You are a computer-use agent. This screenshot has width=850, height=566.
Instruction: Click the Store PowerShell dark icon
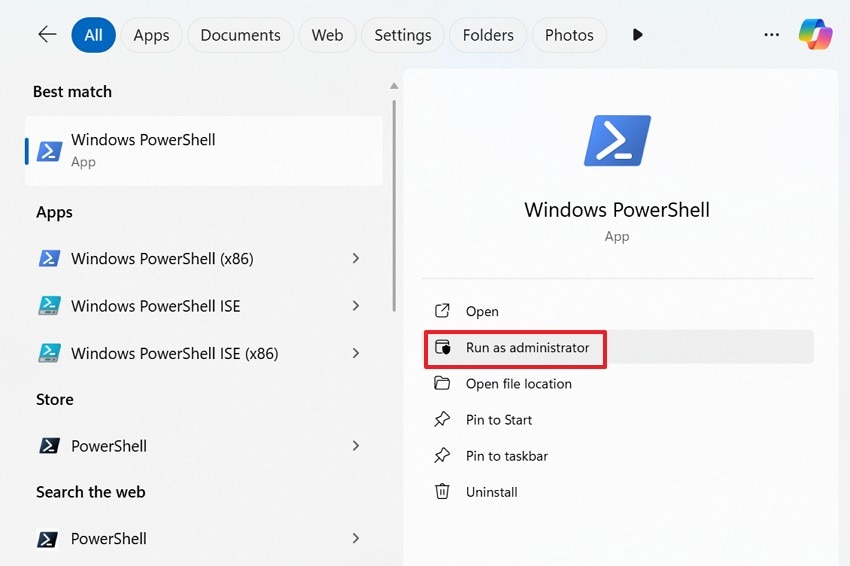pos(49,446)
